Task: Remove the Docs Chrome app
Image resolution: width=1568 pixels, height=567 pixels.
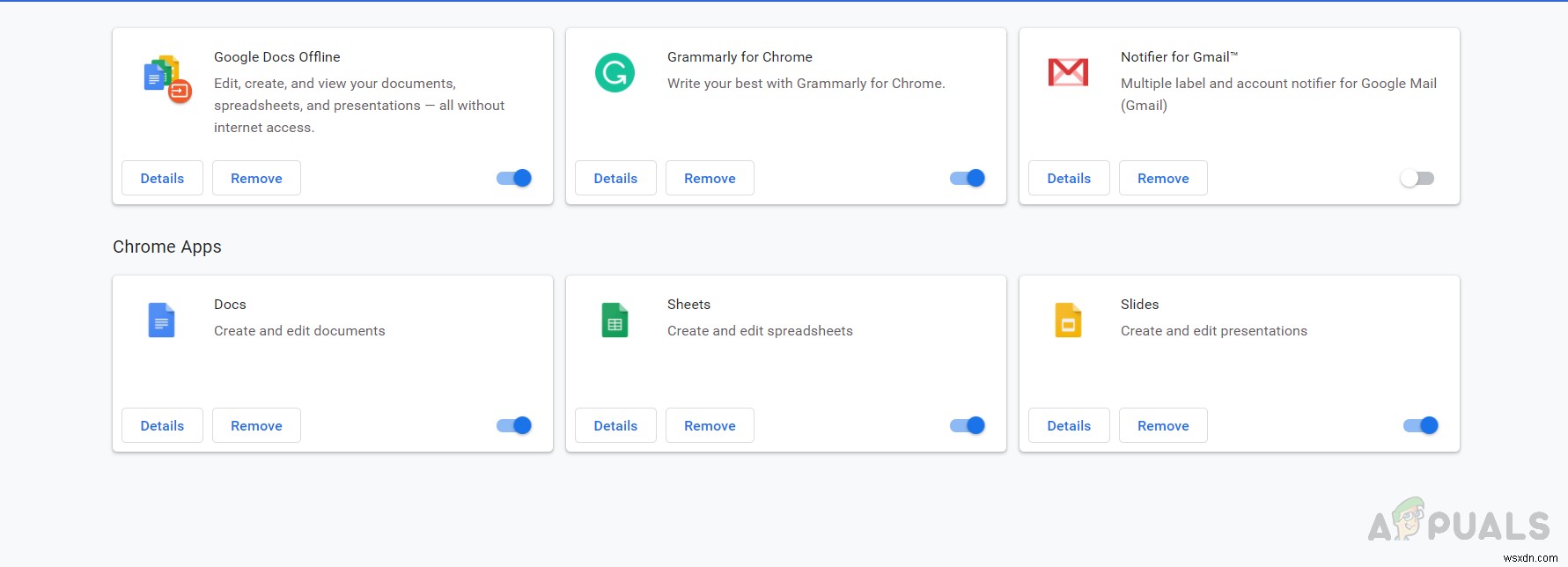Action: pyautogui.click(x=256, y=425)
